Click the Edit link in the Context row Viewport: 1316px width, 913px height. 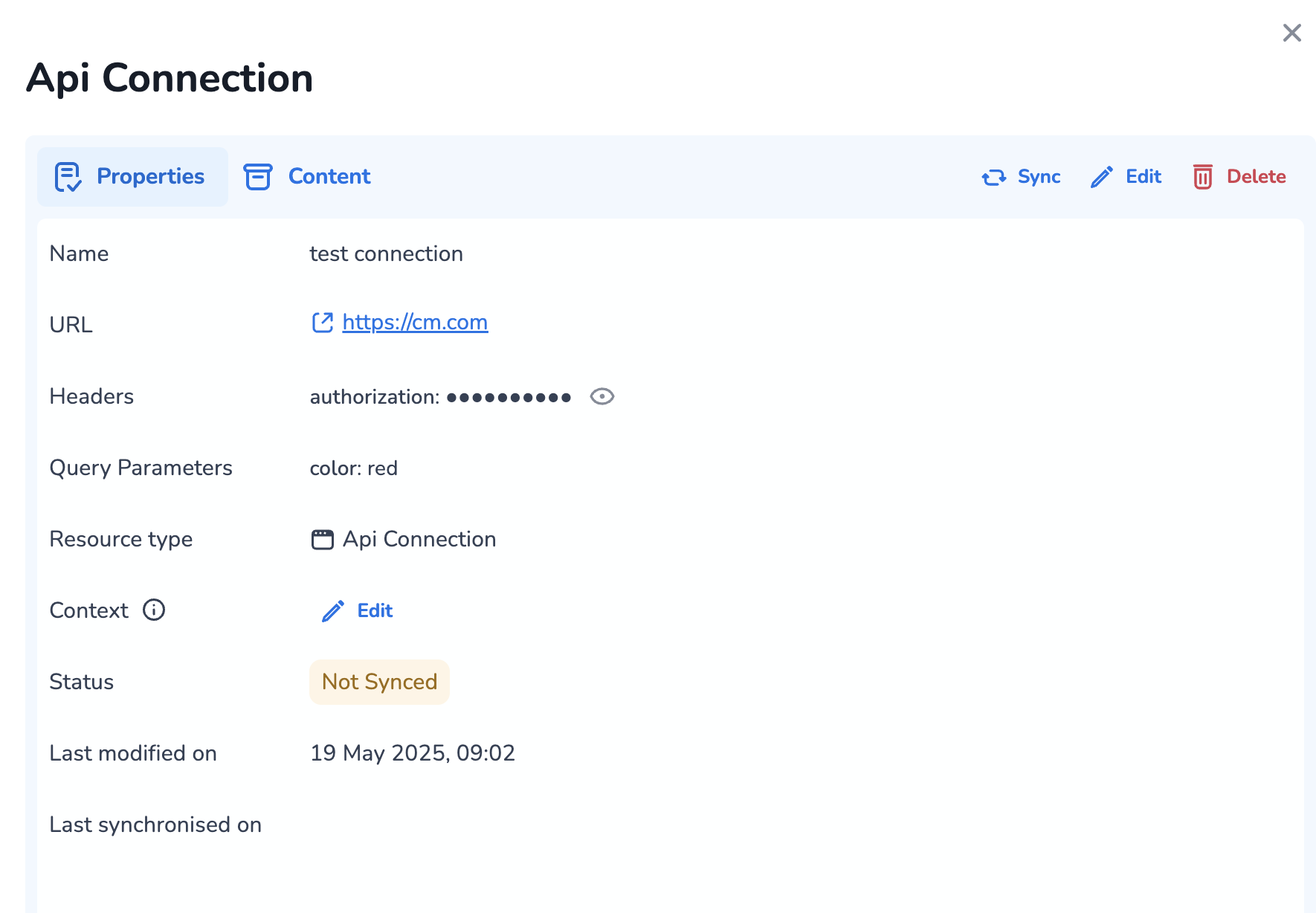tap(375, 611)
